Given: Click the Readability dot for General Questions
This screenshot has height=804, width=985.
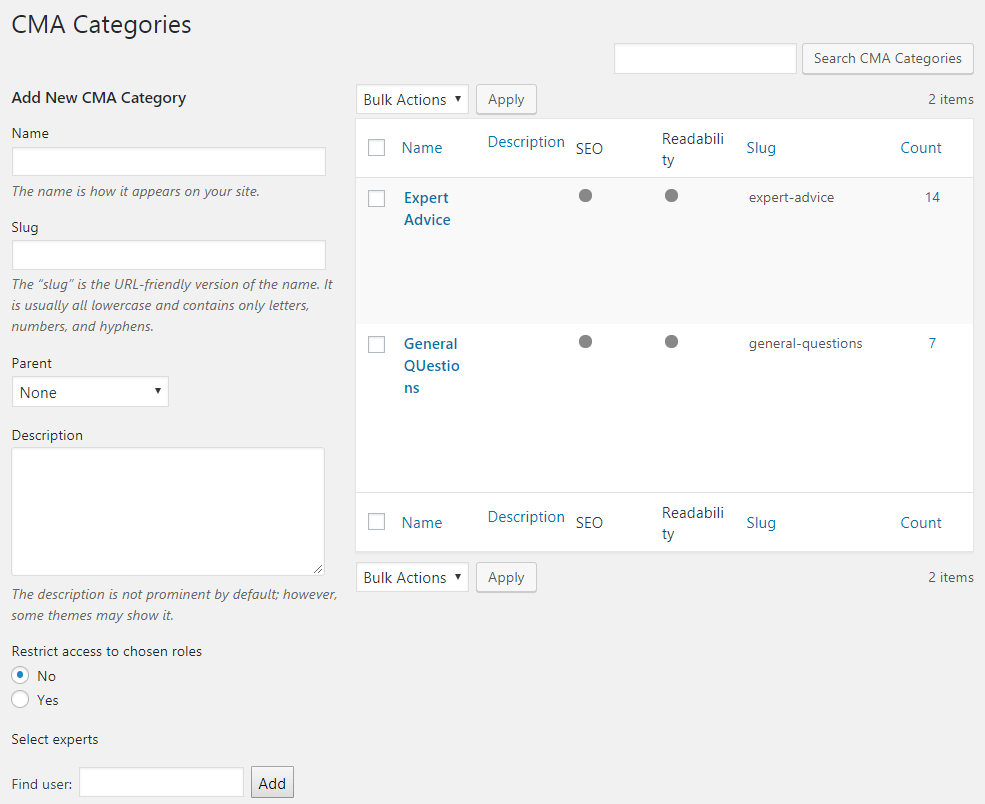Looking at the screenshot, I should (671, 342).
